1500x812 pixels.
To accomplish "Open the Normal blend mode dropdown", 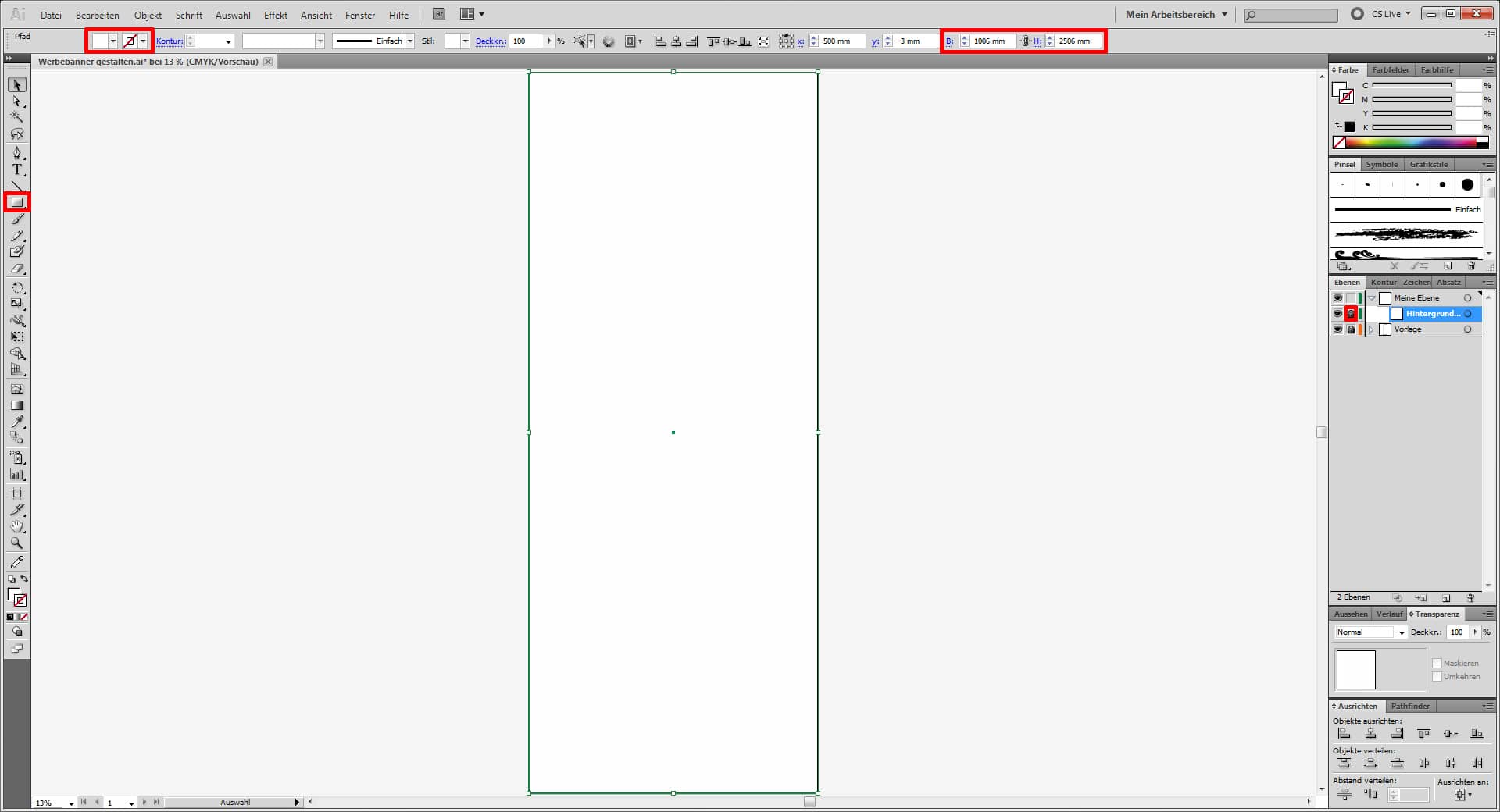I will (x=1371, y=632).
